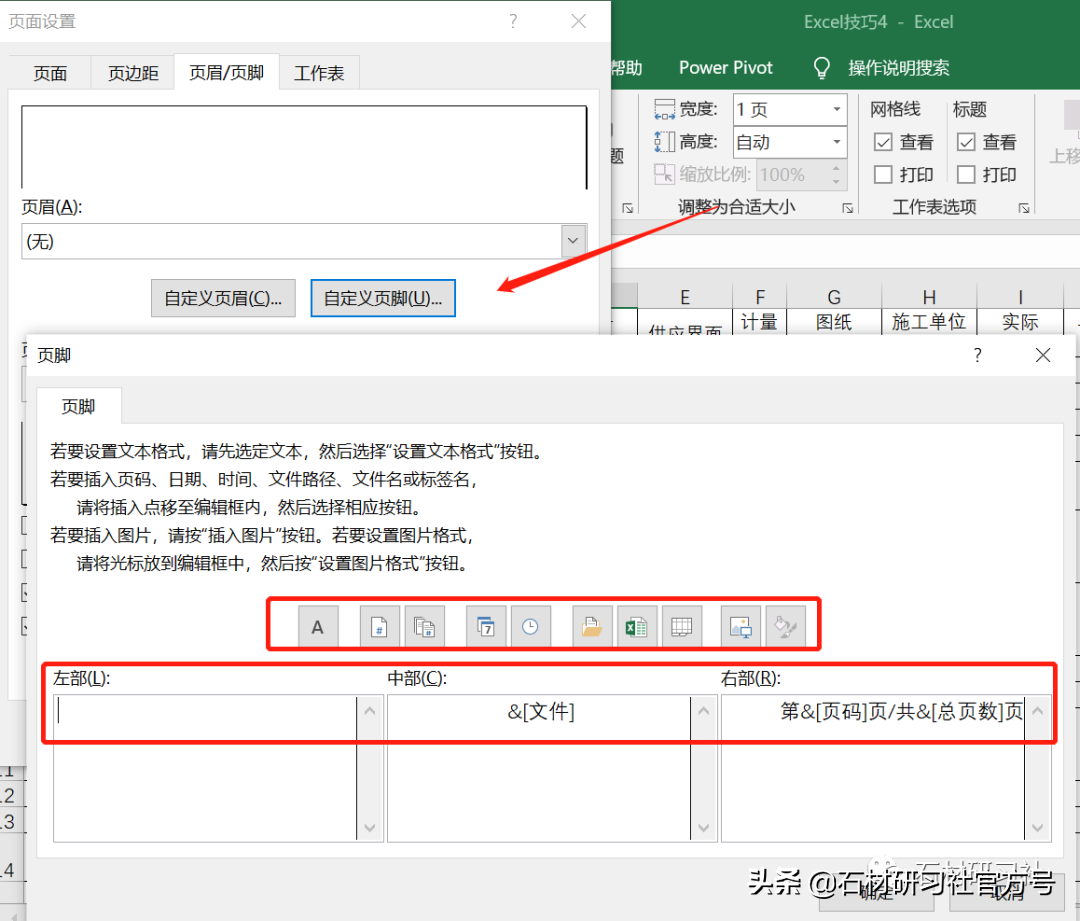Click help question mark in 页脚 dialog
Viewport: 1080px width, 921px height.
(977, 355)
